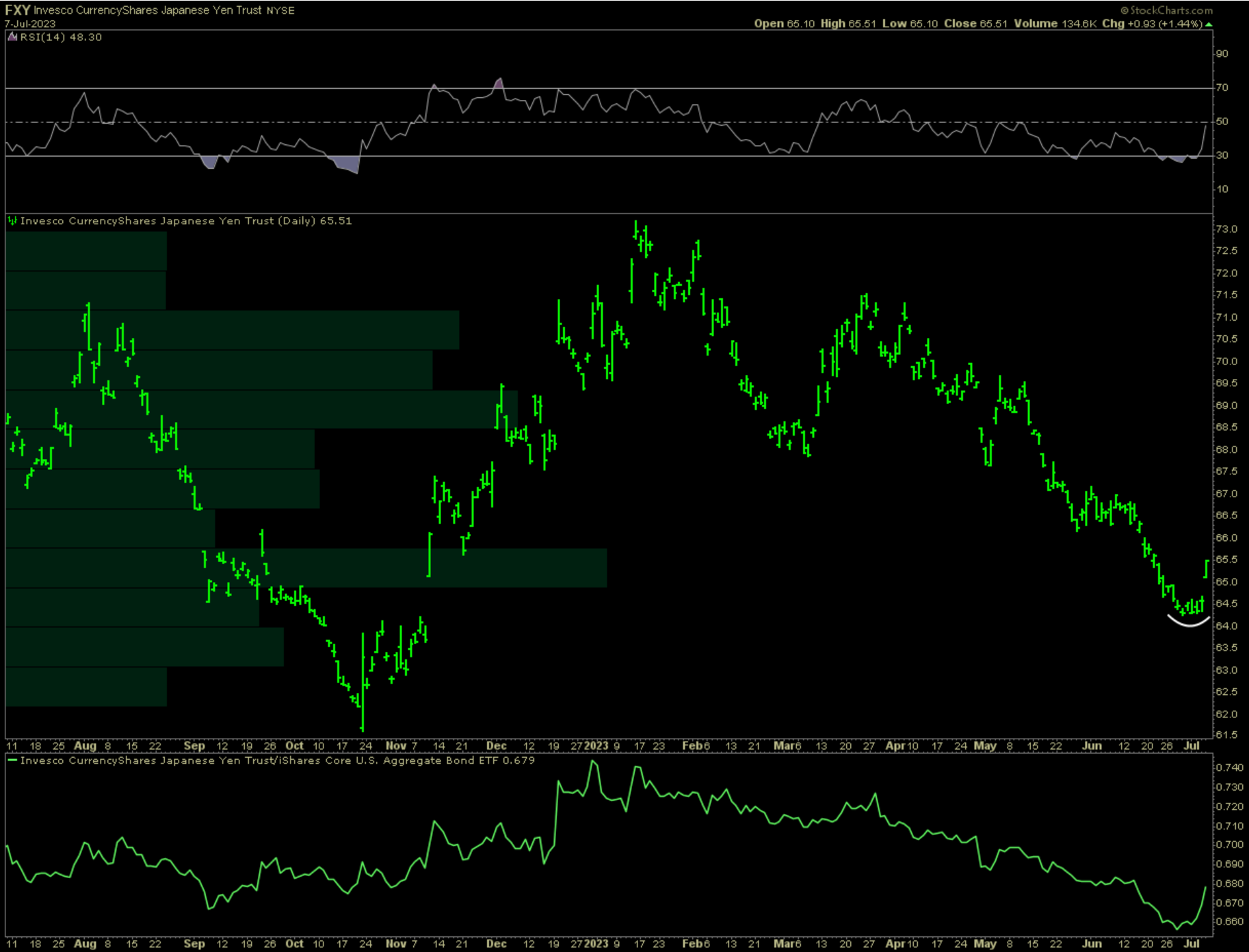The width and height of the screenshot is (1249, 952).
Task: Click the 0.660 ratio axis label
Action: pos(1230,922)
